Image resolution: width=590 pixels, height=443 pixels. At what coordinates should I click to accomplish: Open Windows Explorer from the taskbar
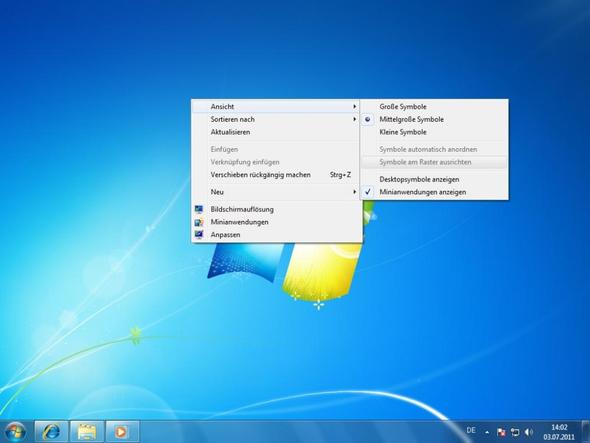[x=87, y=431]
